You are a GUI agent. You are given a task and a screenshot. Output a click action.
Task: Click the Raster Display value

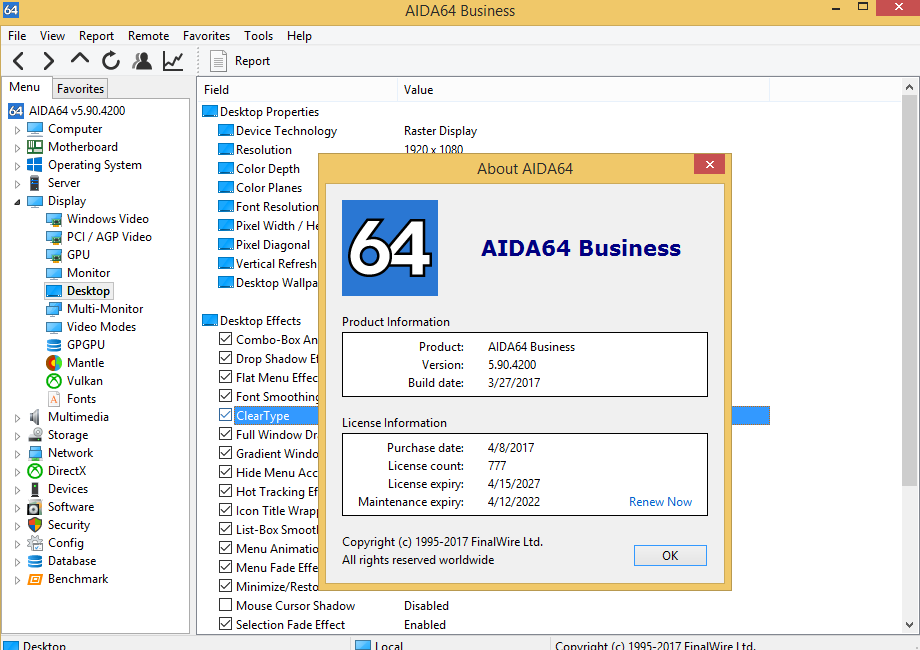(440, 131)
